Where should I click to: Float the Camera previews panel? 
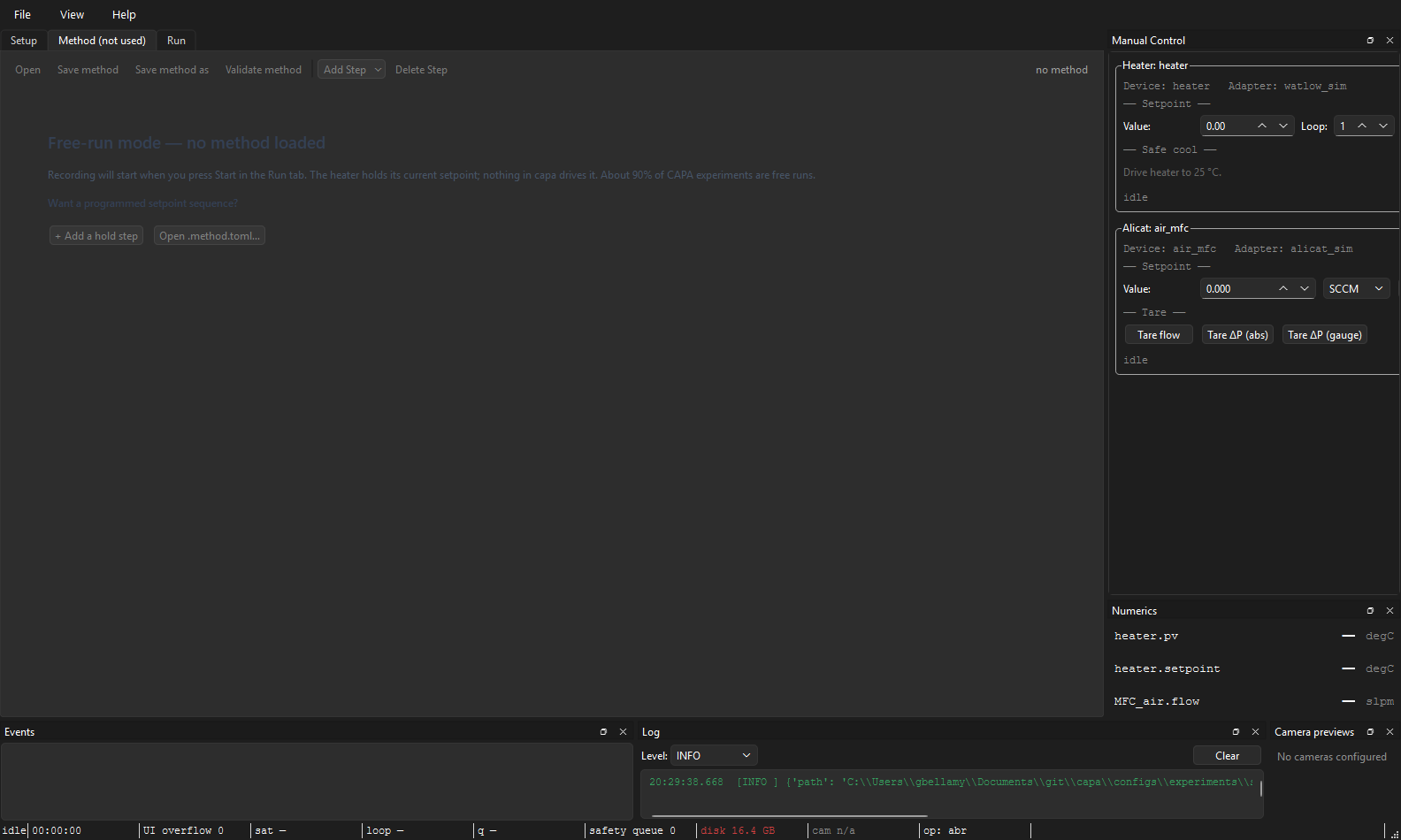[1370, 732]
